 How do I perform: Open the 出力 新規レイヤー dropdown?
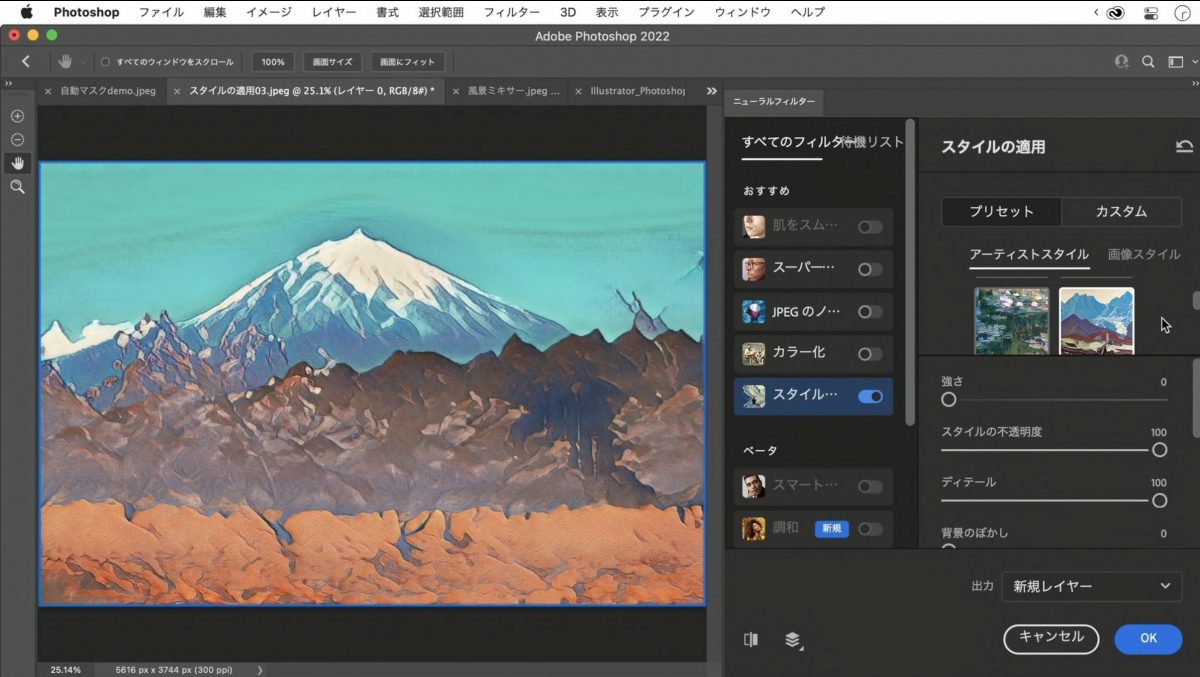click(x=1090, y=587)
